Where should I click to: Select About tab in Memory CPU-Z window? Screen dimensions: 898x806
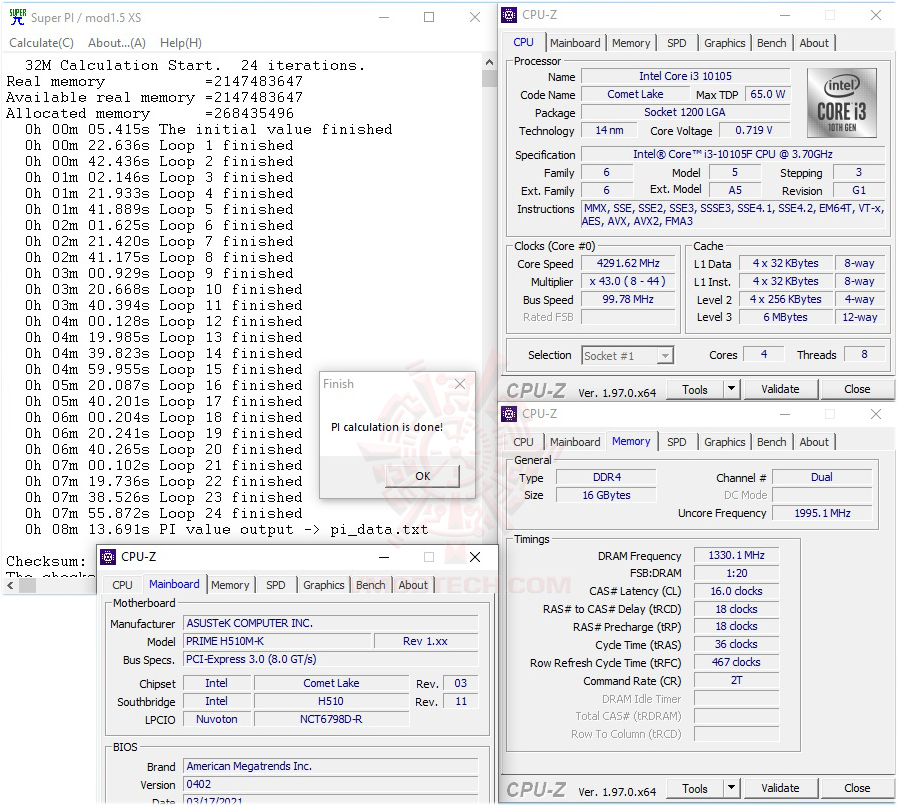click(814, 442)
